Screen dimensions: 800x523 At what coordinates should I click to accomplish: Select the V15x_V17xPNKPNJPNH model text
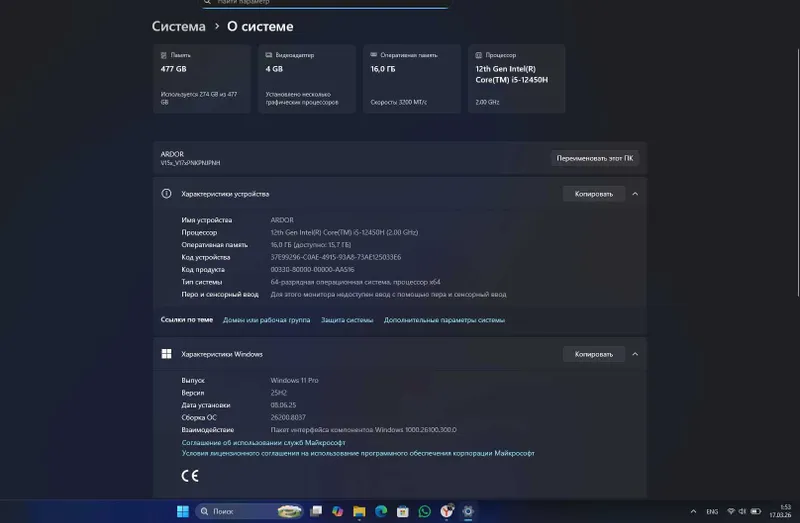coord(190,163)
